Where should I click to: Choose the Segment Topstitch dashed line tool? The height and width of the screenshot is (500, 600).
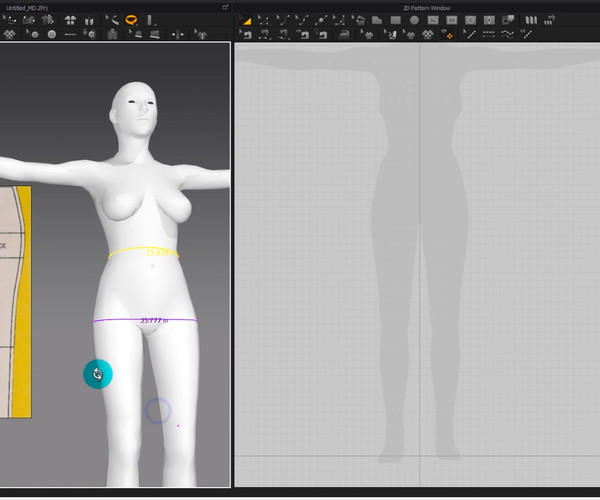[489, 34]
